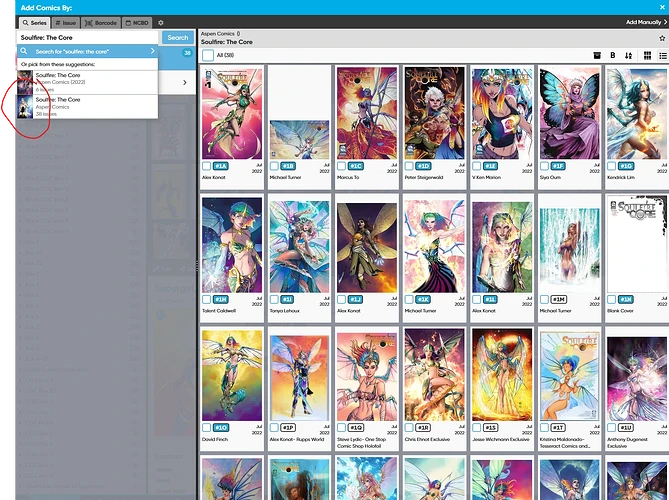
Task: Check the box for issue #1H Talent Caldwell
Action: pyautogui.click(x=207, y=299)
